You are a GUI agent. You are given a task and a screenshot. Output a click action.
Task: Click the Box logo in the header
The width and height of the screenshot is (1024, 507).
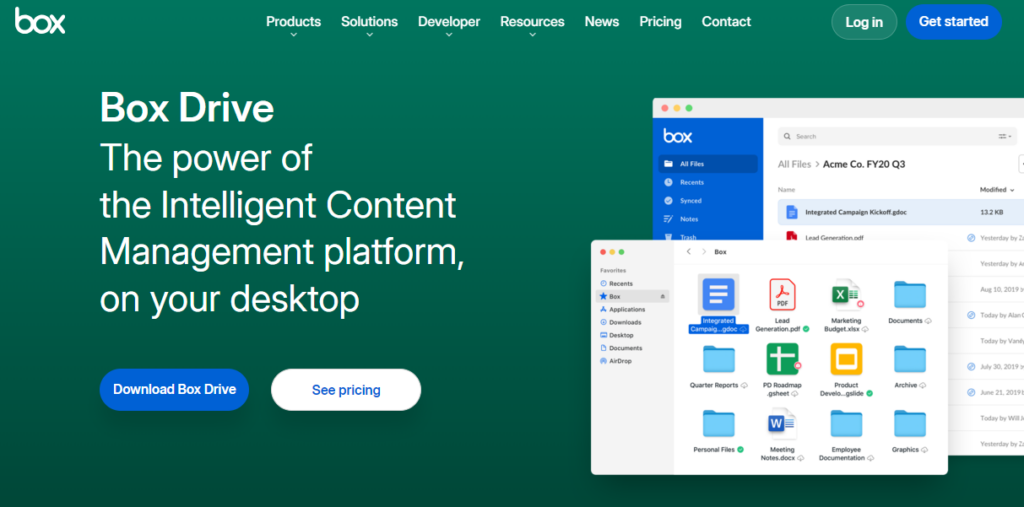coord(40,21)
